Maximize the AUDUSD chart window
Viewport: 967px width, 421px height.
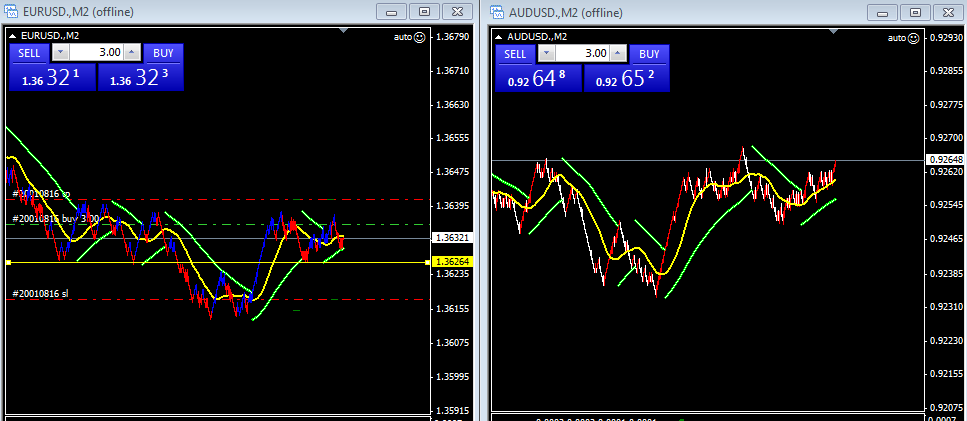(x=916, y=12)
